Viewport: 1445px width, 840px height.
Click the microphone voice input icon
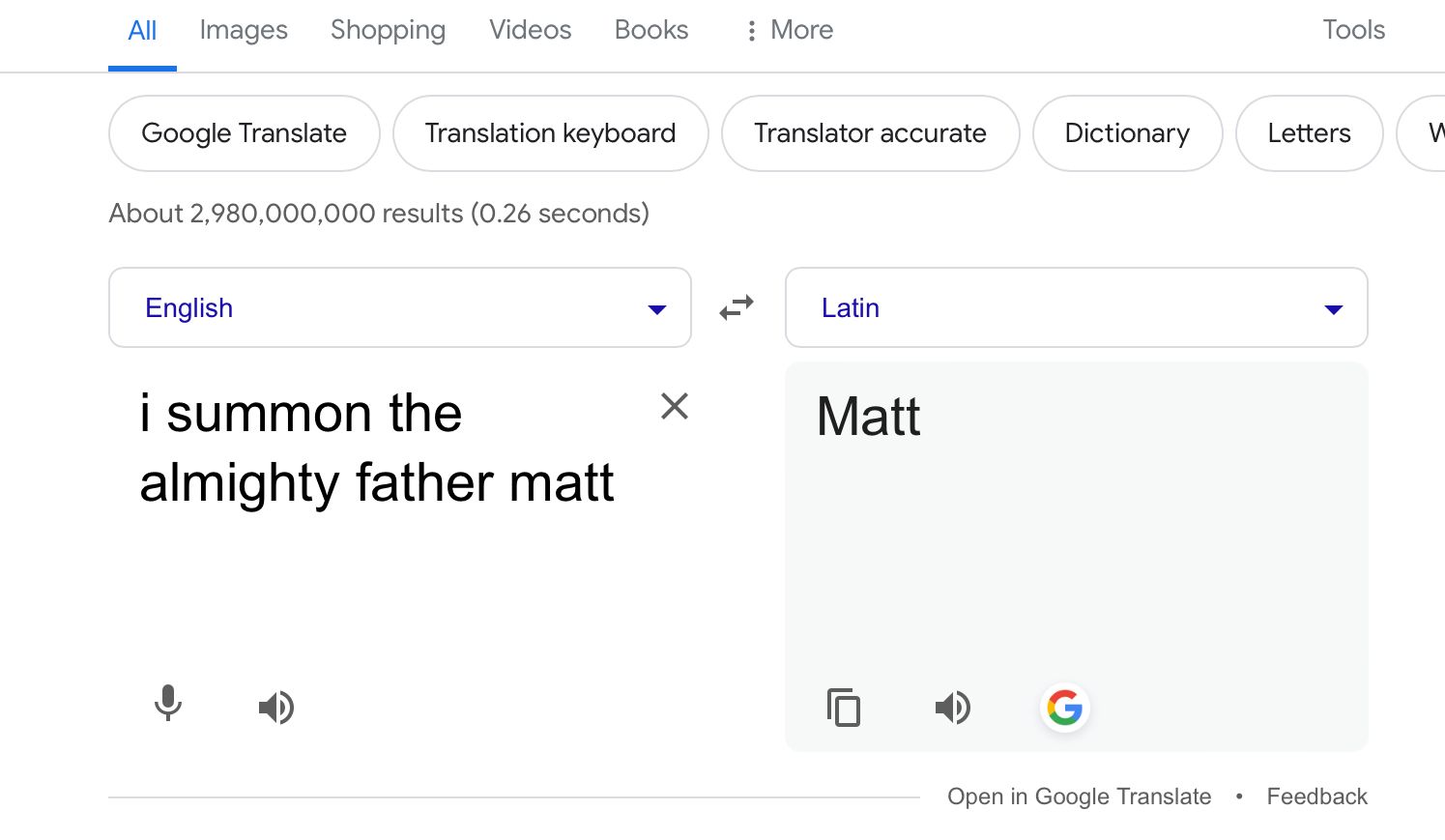pos(168,704)
